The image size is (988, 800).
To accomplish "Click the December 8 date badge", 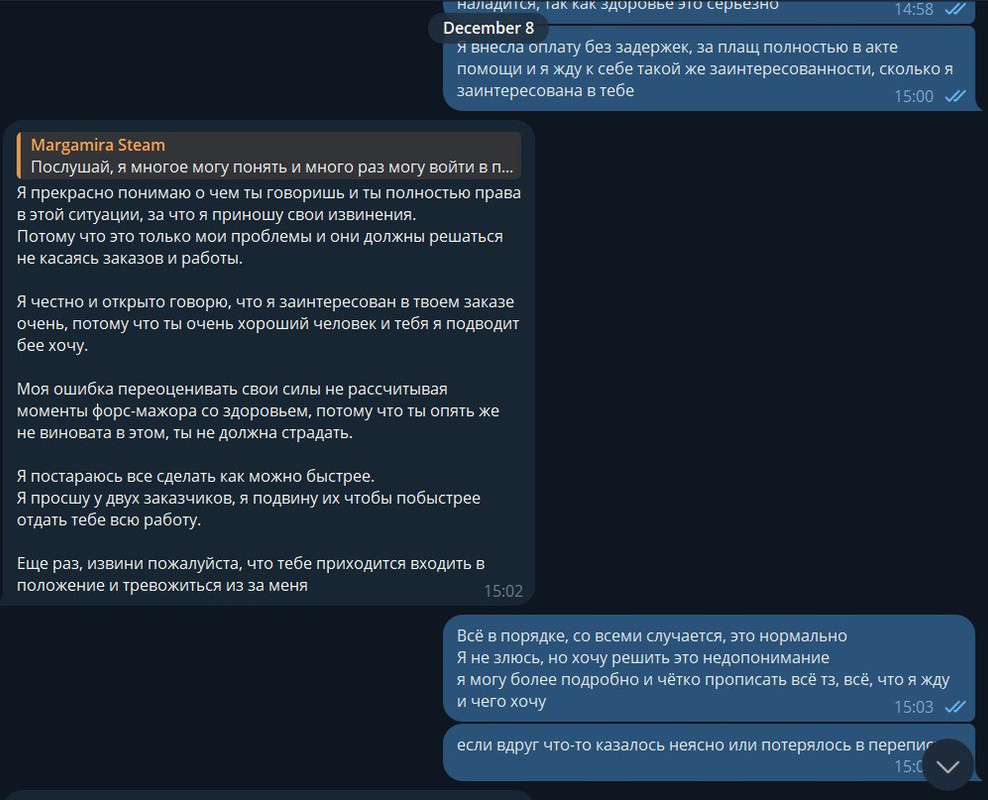I will pos(488,28).
